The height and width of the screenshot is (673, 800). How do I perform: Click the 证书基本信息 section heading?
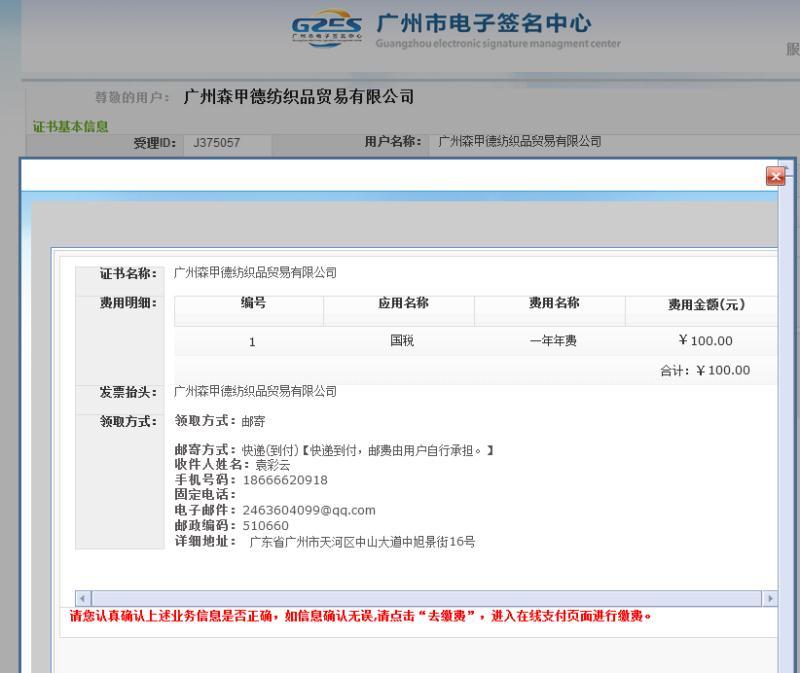(x=70, y=126)
